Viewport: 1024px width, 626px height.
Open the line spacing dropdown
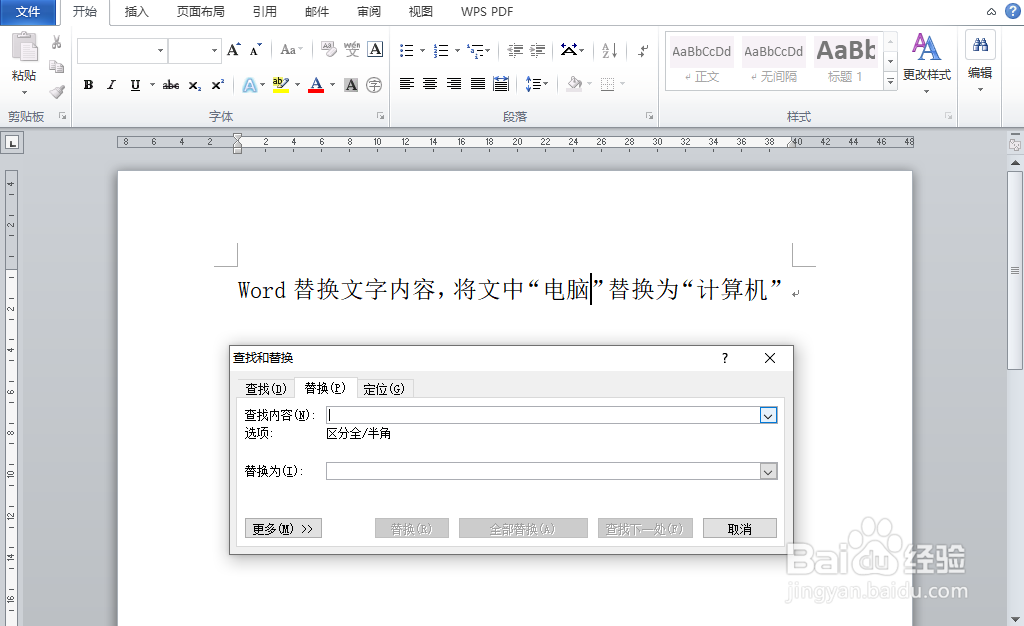(x=545, y=82)
